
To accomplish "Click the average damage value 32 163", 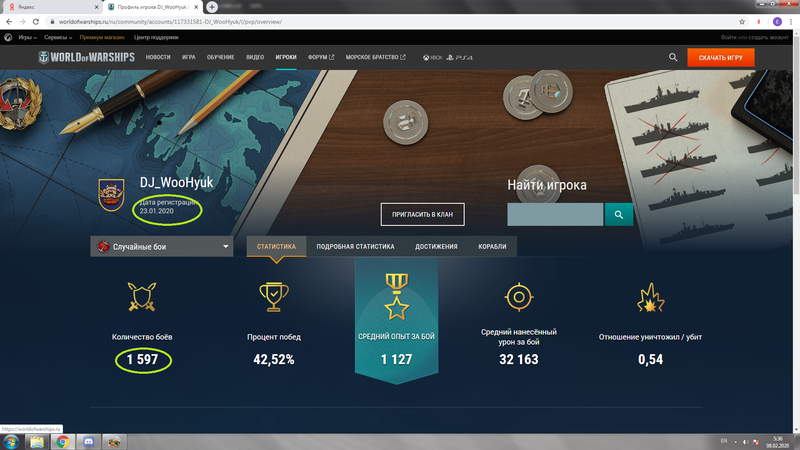I will click(x=519, y=360).
